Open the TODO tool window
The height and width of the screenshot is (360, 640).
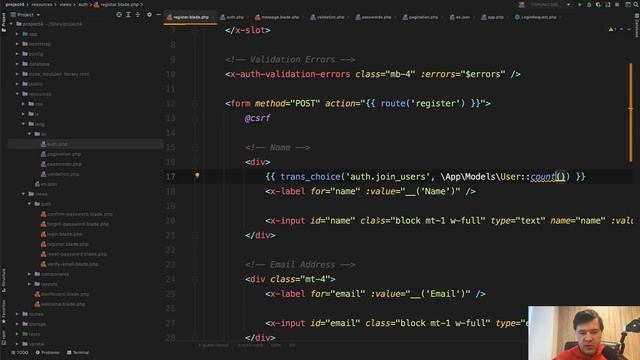[20, 353]
